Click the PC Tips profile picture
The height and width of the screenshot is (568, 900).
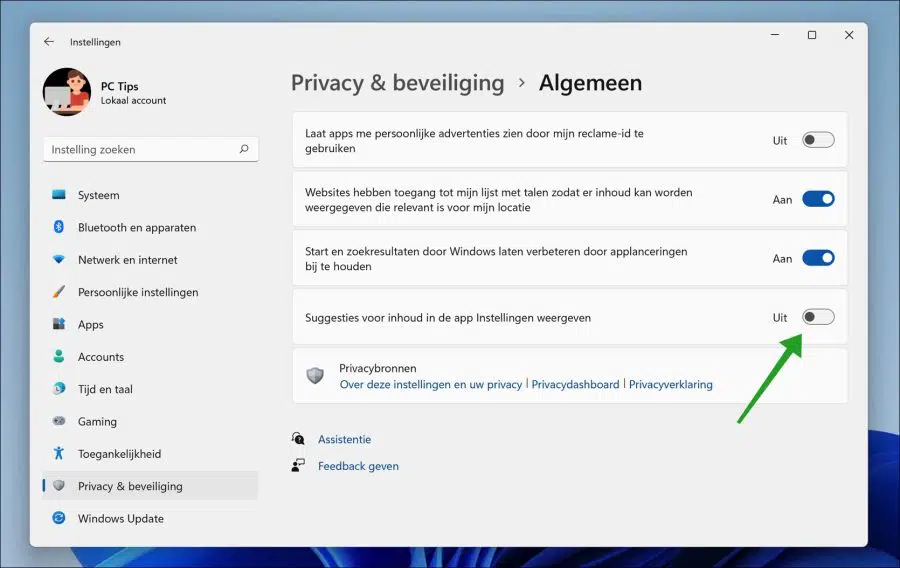point(67,92)
